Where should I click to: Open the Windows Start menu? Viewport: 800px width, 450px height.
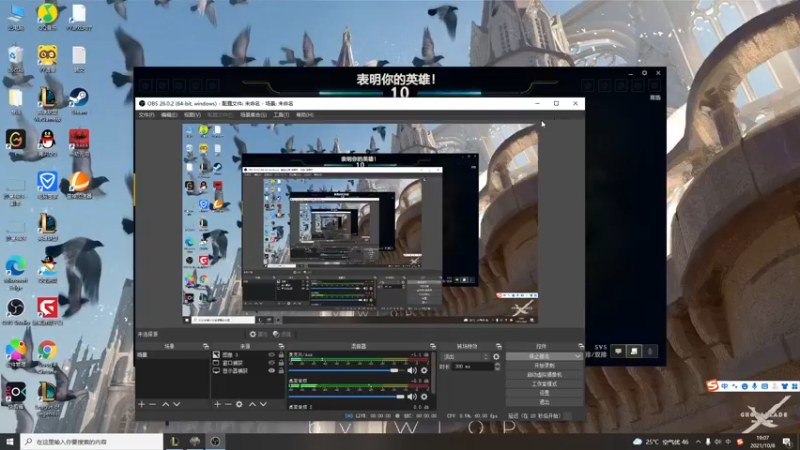coord(10,441)
